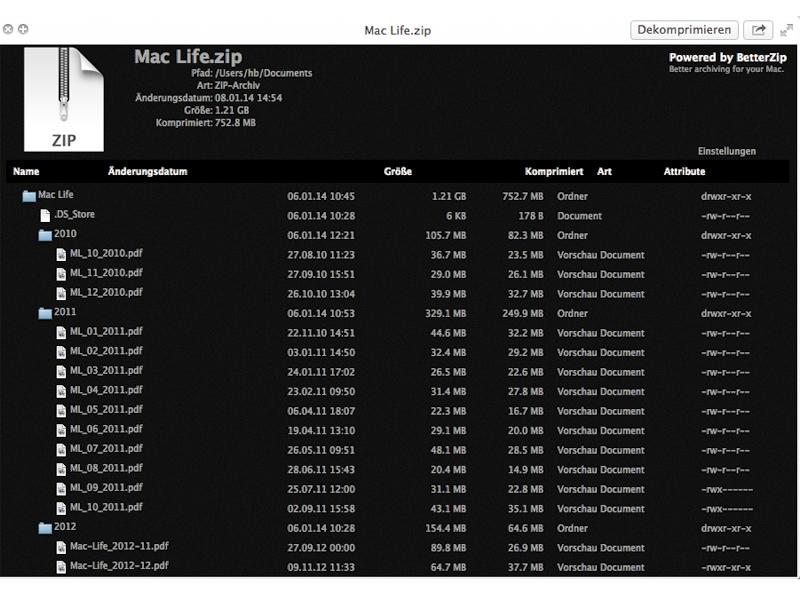The width and height of the screenshot is (800, 600).
Task: Select the 2010 folder name
Action: click(x=65, y=234)
